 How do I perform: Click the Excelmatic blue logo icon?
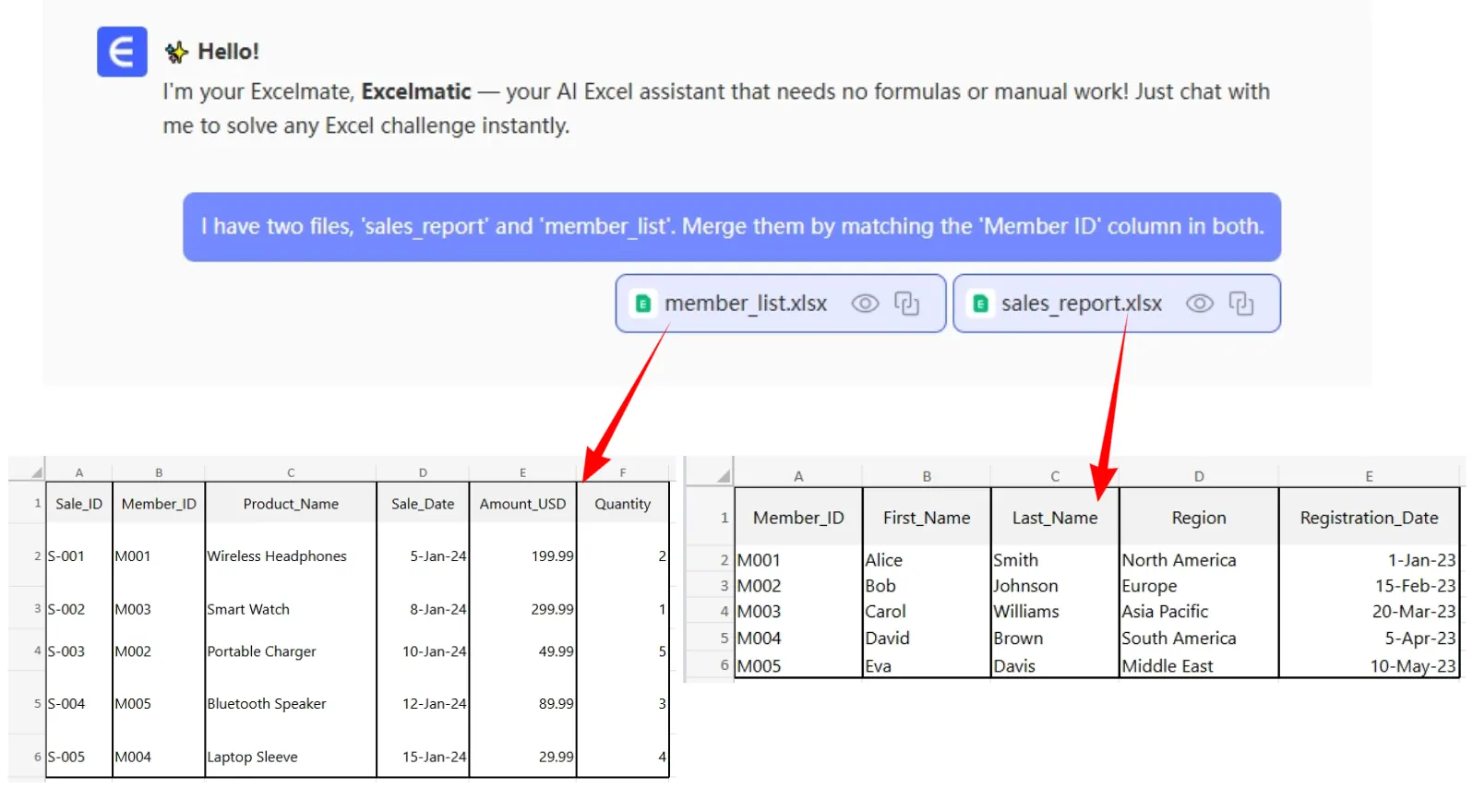click(122, 52)
